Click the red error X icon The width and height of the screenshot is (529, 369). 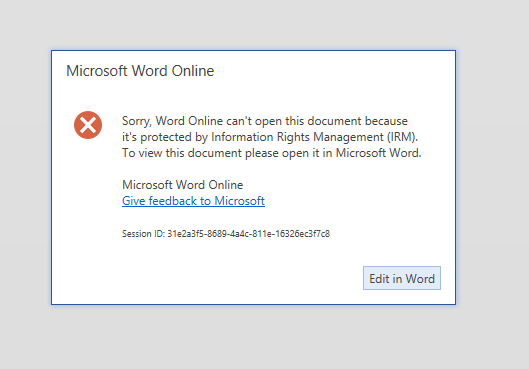tap(88, 125)
